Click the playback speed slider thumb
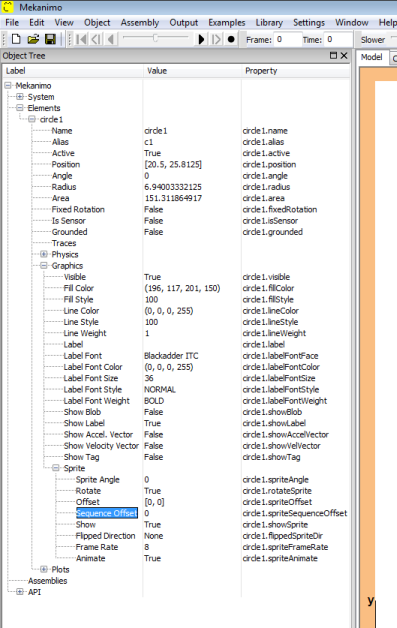 [155, 38]
